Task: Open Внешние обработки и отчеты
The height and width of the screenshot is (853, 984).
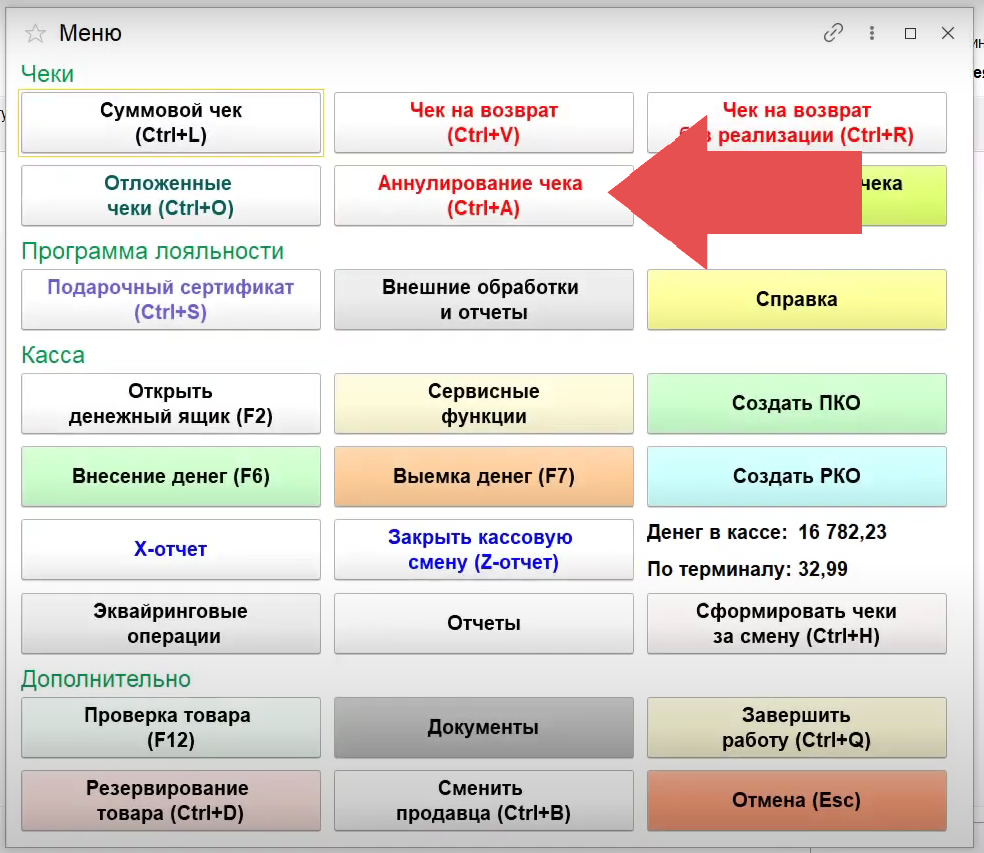Action: 484,300
